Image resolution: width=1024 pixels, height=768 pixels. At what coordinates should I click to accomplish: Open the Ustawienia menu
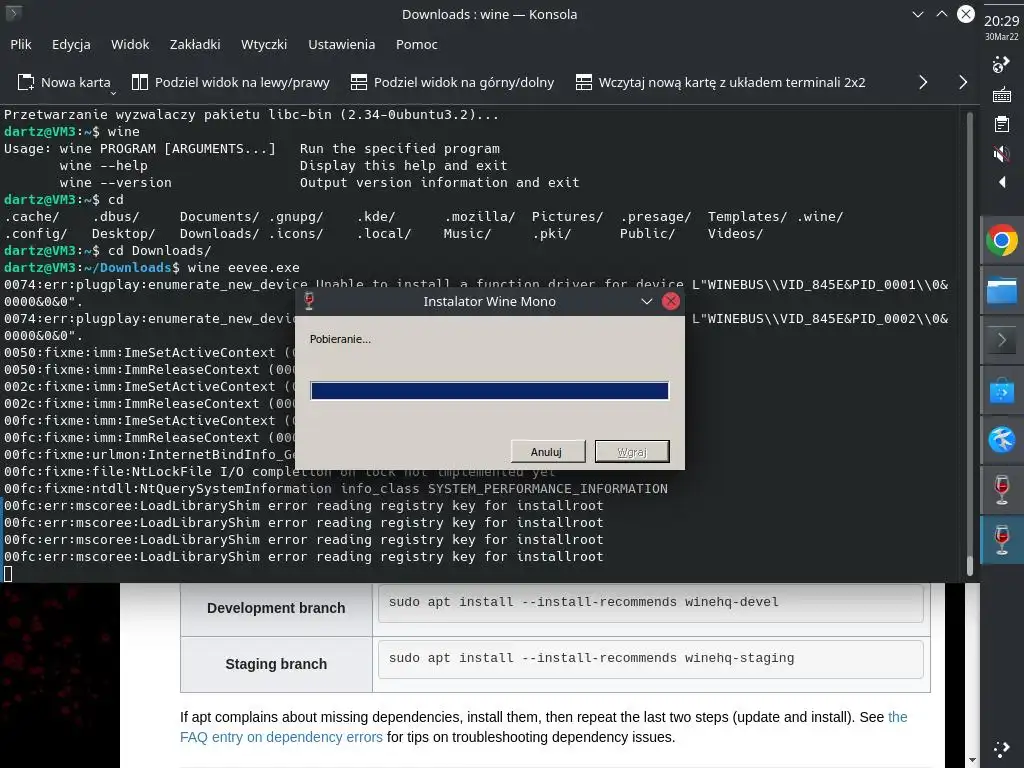point(342,44)
